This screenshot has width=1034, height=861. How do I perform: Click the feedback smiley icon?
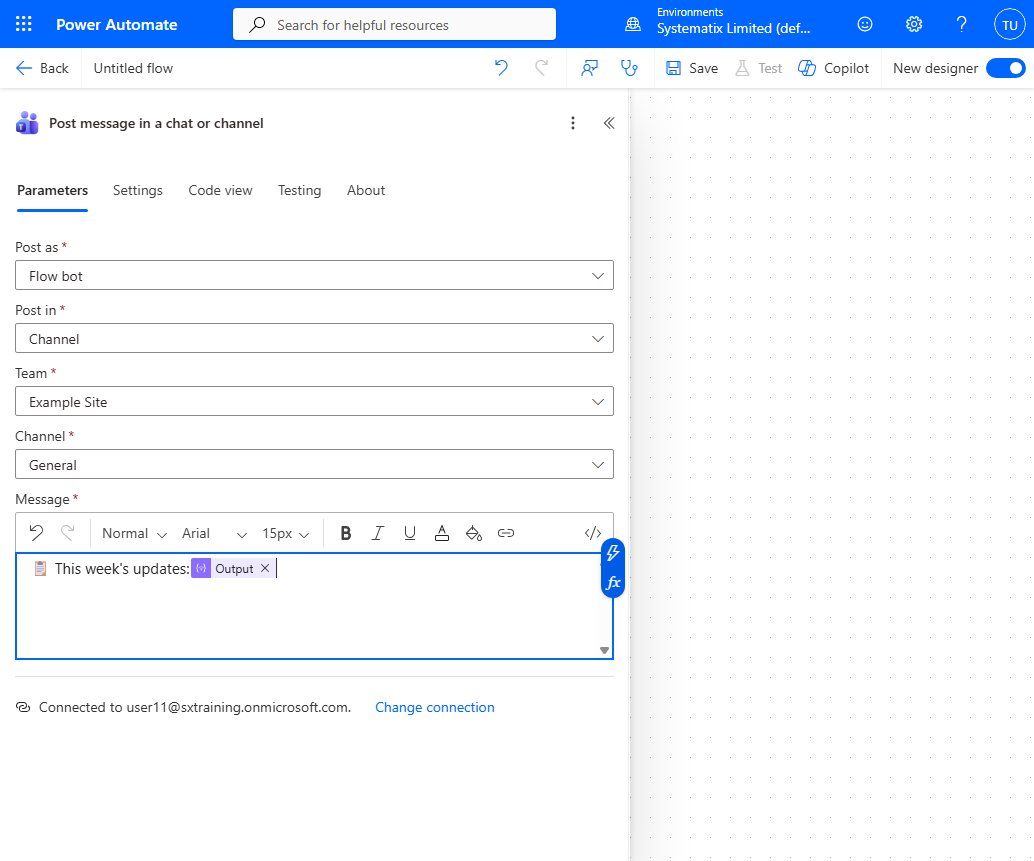(865, 24)
